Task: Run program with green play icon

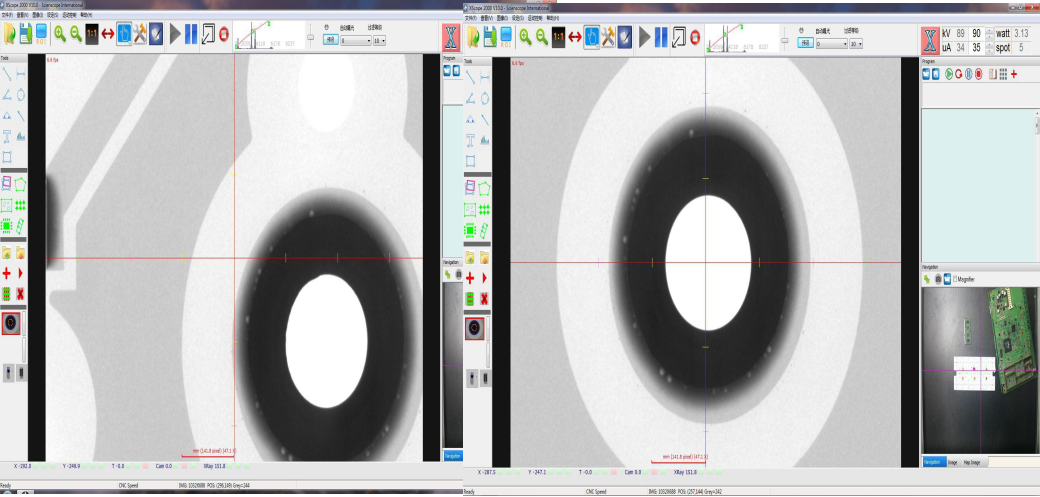Action: point(949,74)
